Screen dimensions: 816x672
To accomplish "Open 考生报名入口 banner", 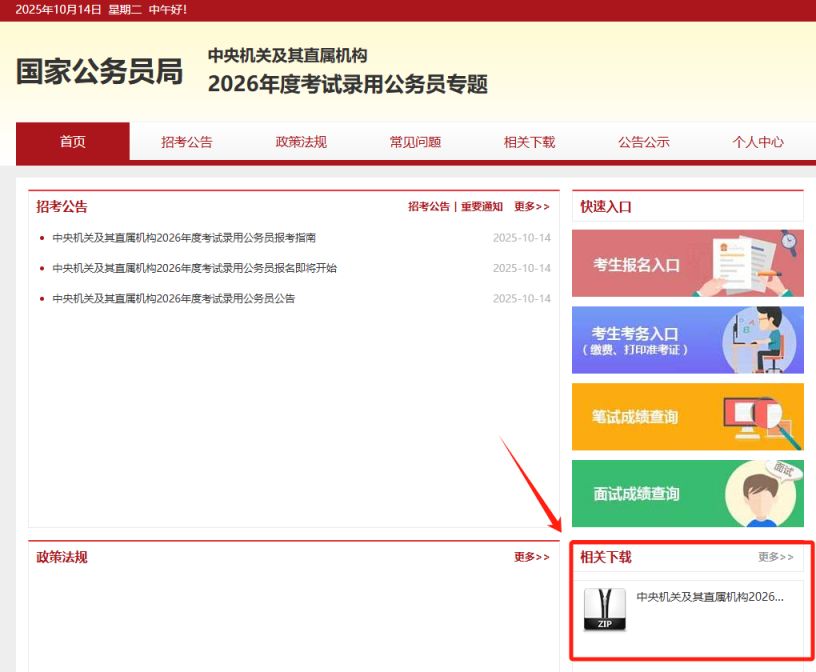I will 687,264.
